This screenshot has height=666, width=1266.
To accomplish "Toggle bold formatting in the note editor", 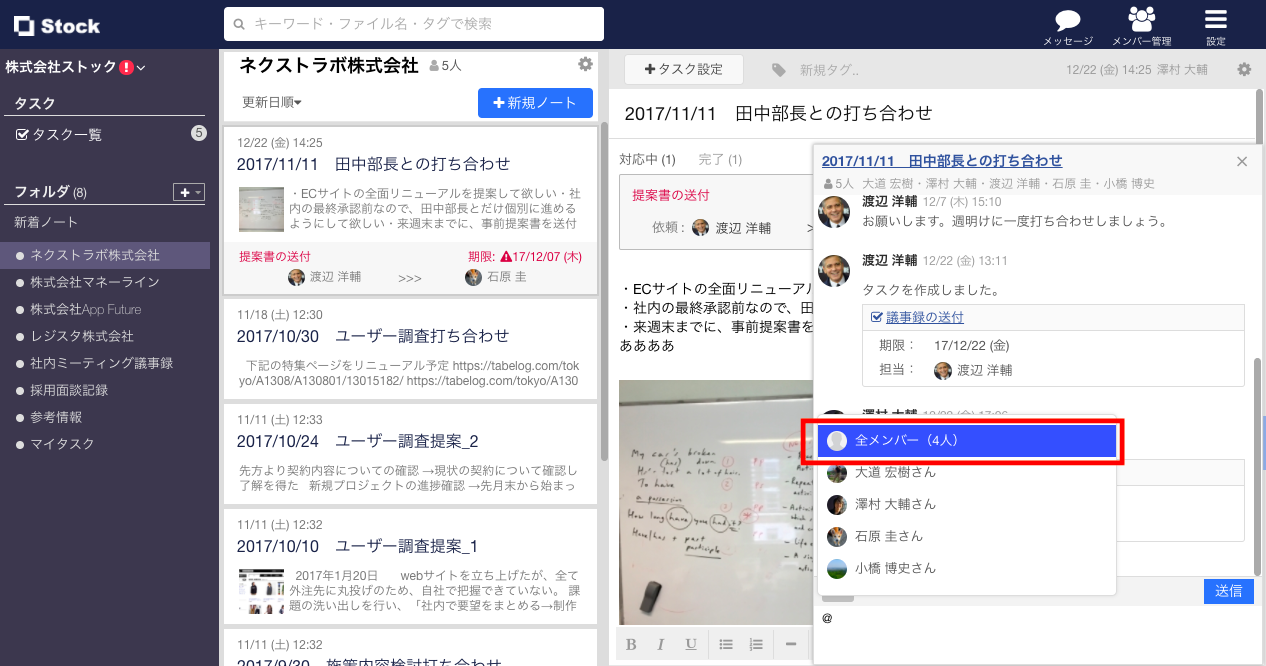I will pos(631,644).
